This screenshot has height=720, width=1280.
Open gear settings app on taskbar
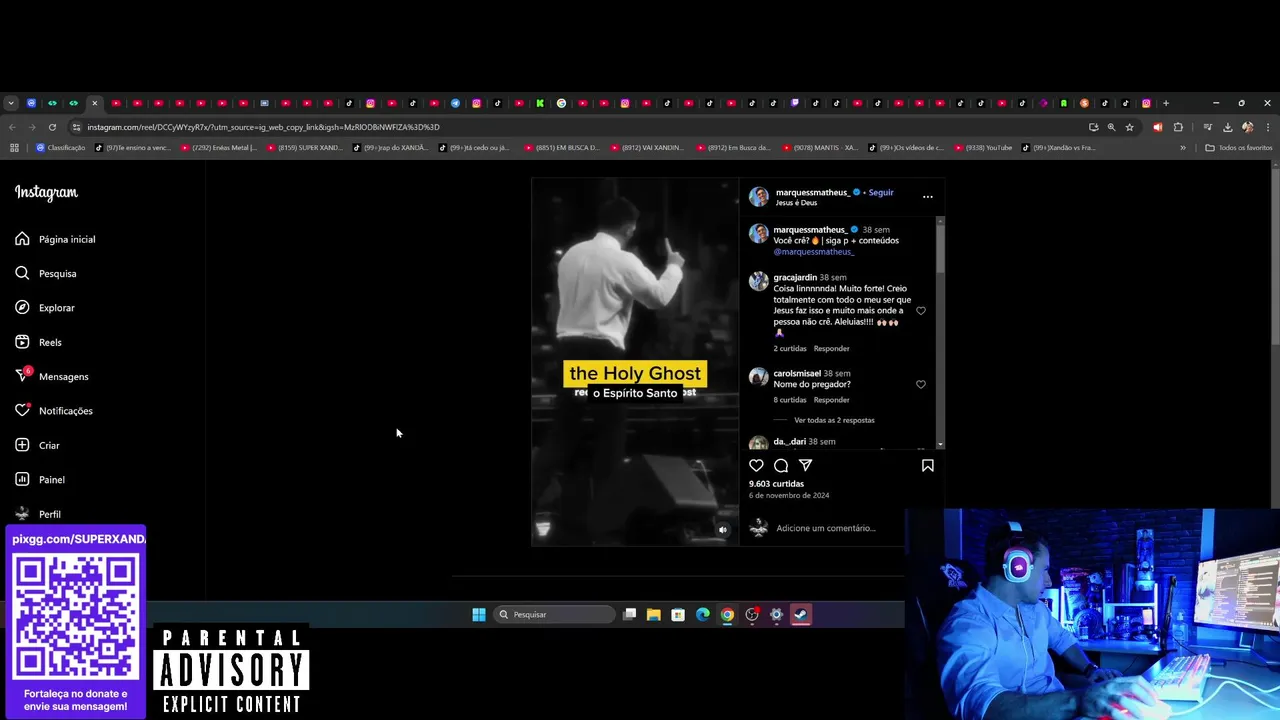pos(776,614)
